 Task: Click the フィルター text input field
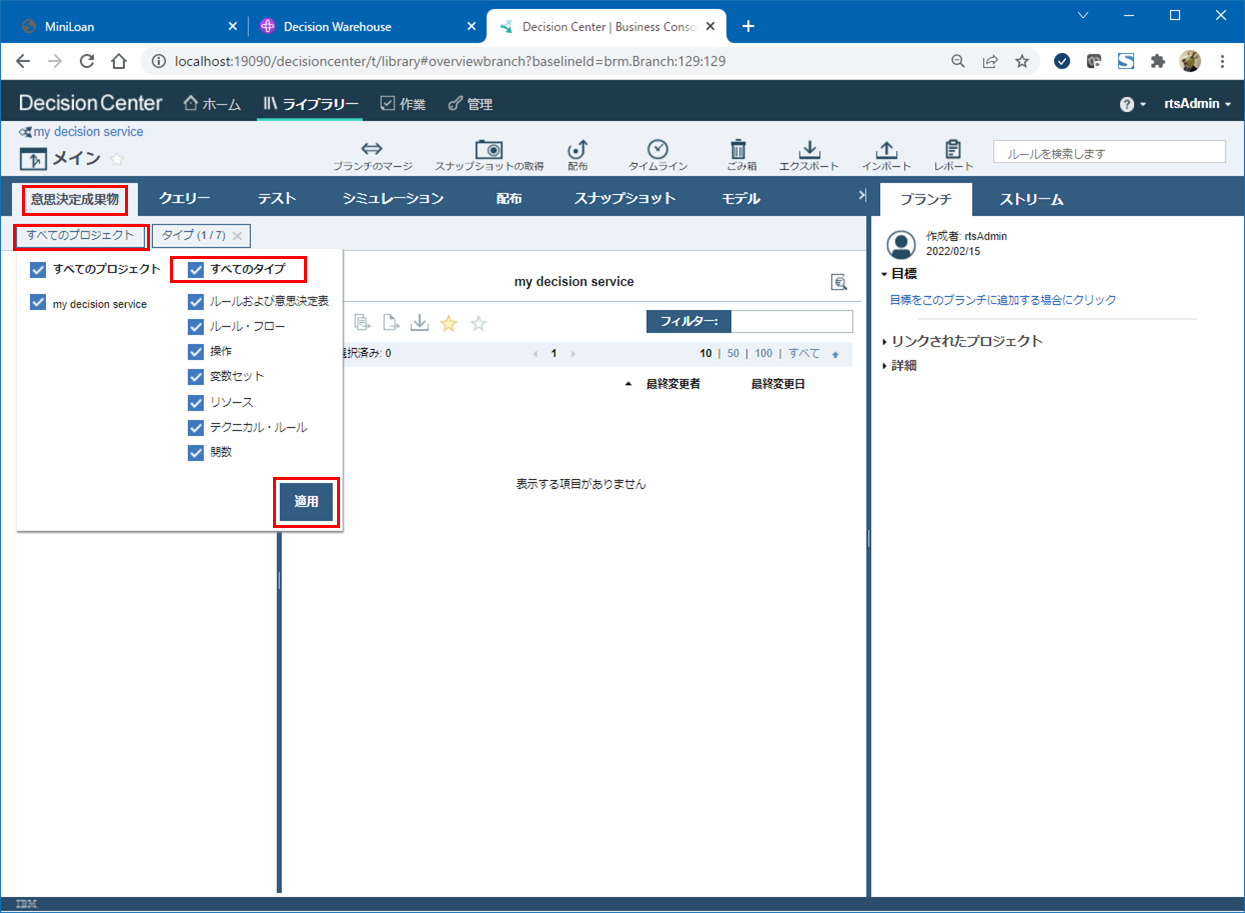792,322
